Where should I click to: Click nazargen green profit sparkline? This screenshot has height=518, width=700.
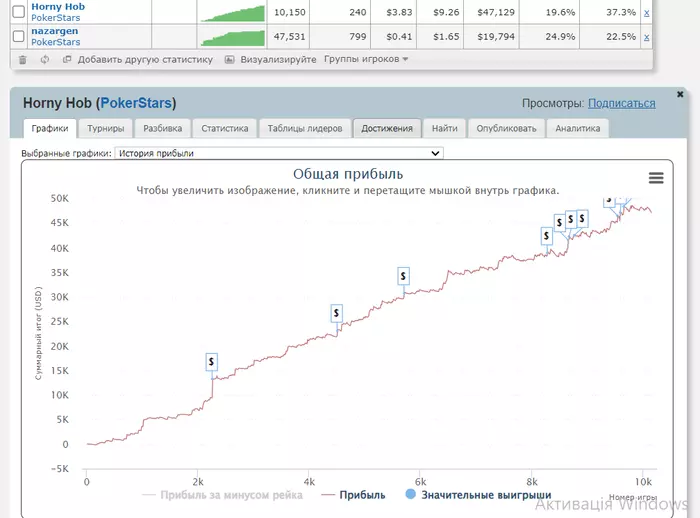pos(233,37)
